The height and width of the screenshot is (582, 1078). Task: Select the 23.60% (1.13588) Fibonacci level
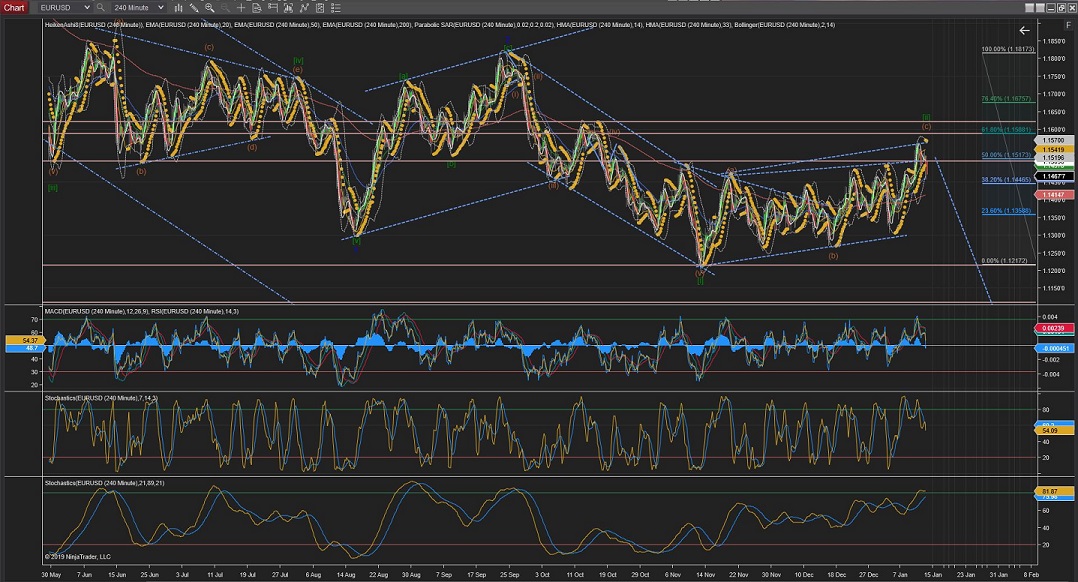pos(1006,211)
